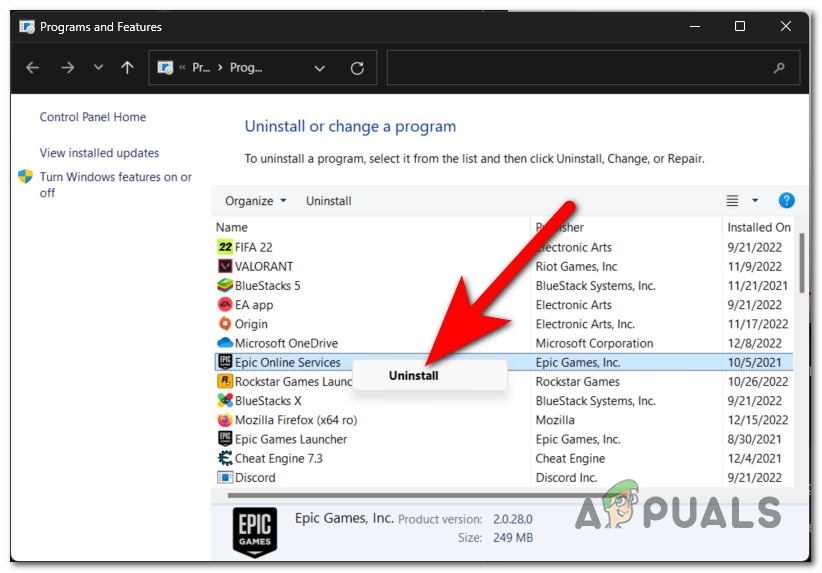Click the Microsoft Corporation publisher cell
The width and height of the screenshot is (822, 573).
tap(594, 343)
